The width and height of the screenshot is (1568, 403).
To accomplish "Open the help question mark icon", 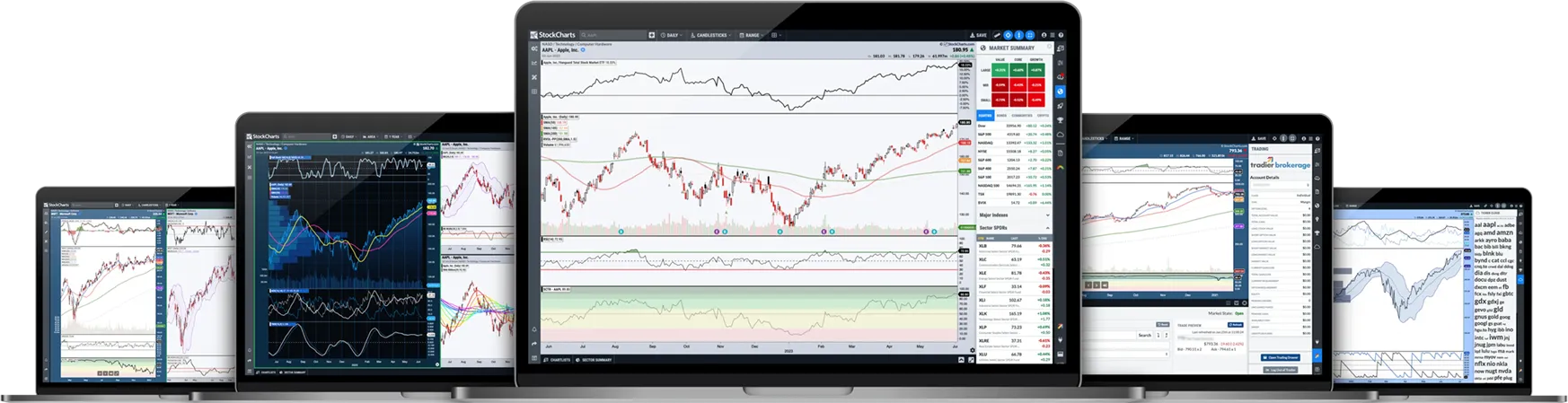I will pyautogui.click(x=1061, y=35).
